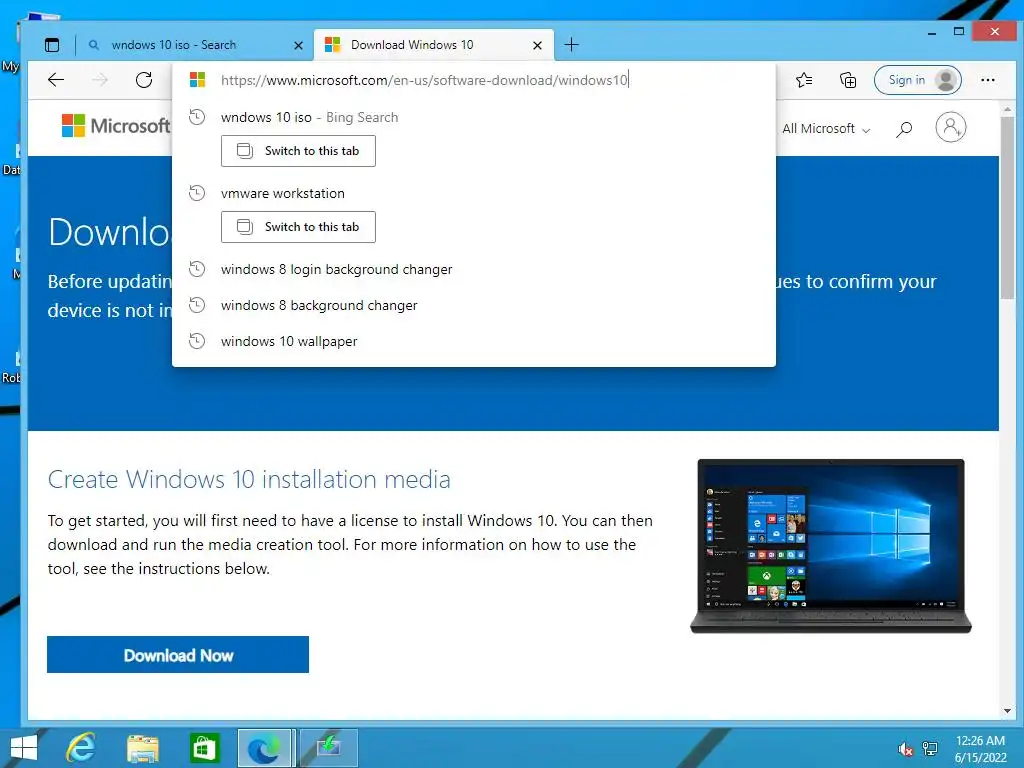Click history icon beside 'windows 8 background changer'
1024x768 pixels.
(197, 305)
